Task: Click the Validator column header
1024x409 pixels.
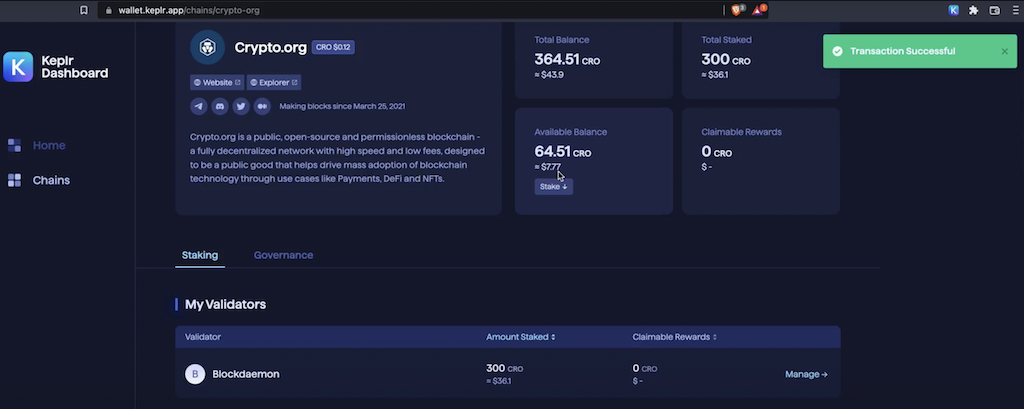Action: [203, 337]
